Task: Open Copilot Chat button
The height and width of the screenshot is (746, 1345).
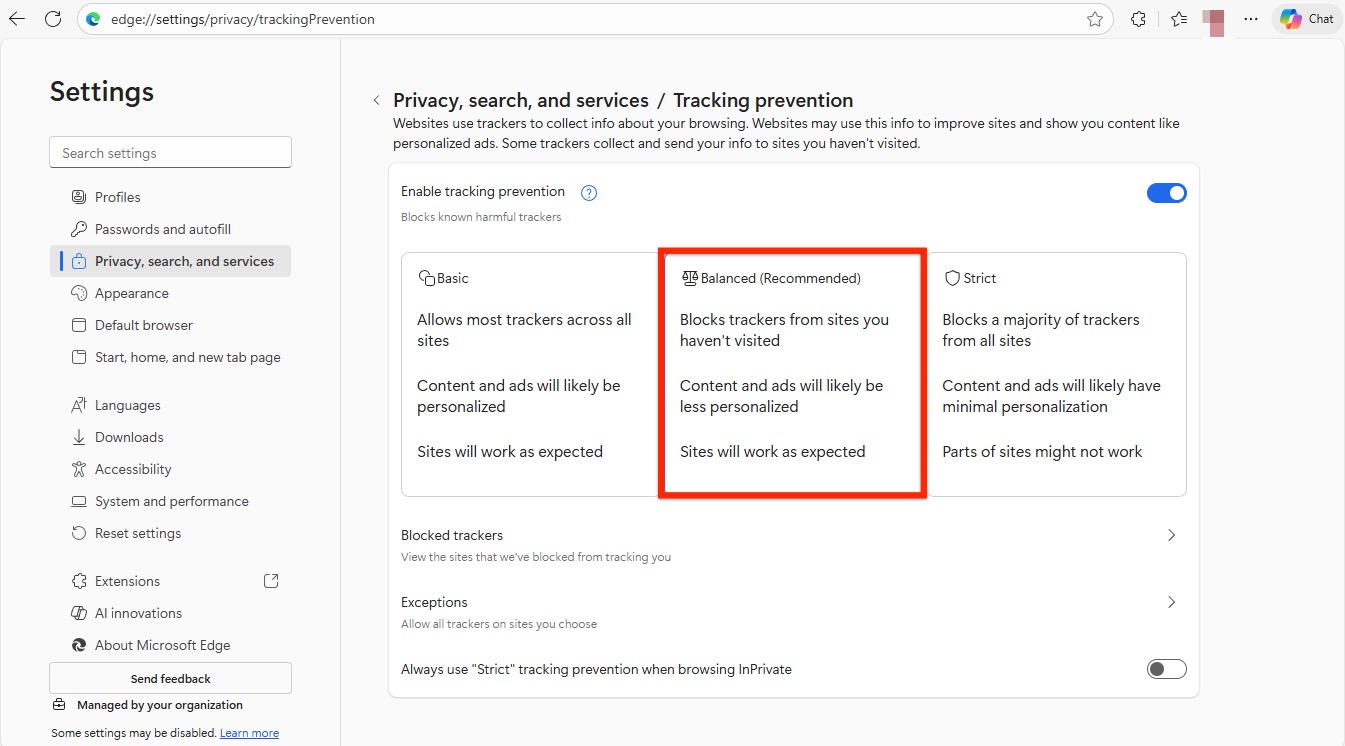Action: click(x=1307, y=19)
